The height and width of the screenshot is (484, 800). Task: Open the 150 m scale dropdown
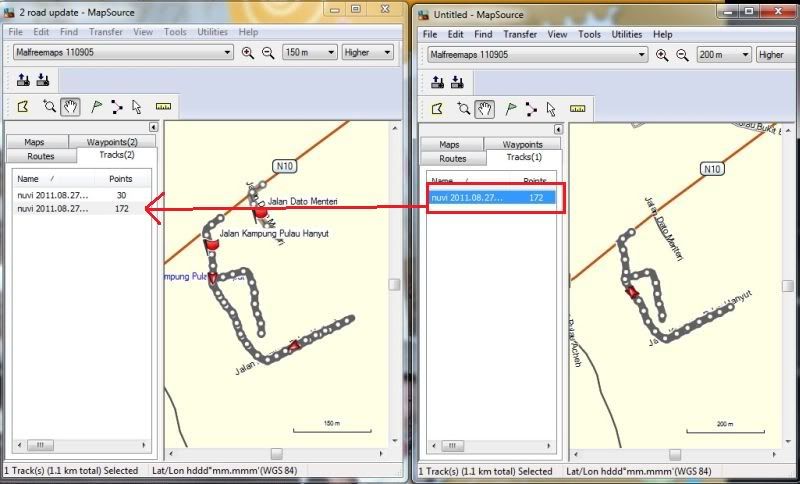click(310, 52)
